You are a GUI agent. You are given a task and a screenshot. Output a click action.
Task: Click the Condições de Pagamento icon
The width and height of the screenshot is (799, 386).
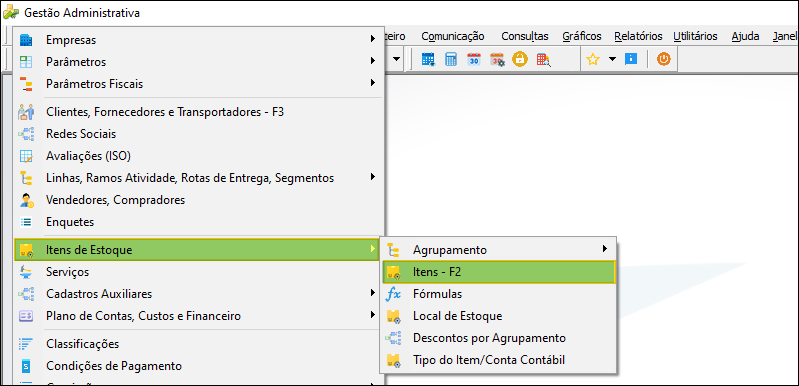pos(26,366)
